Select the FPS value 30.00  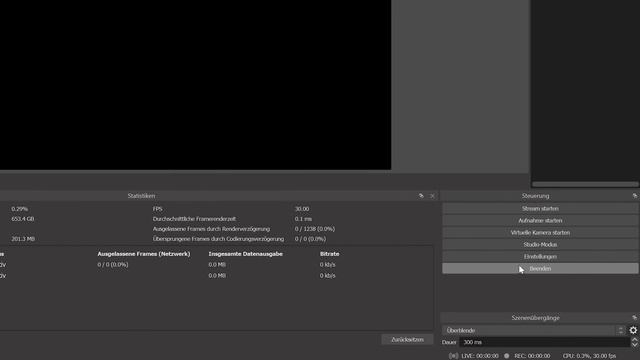[302, 209]
